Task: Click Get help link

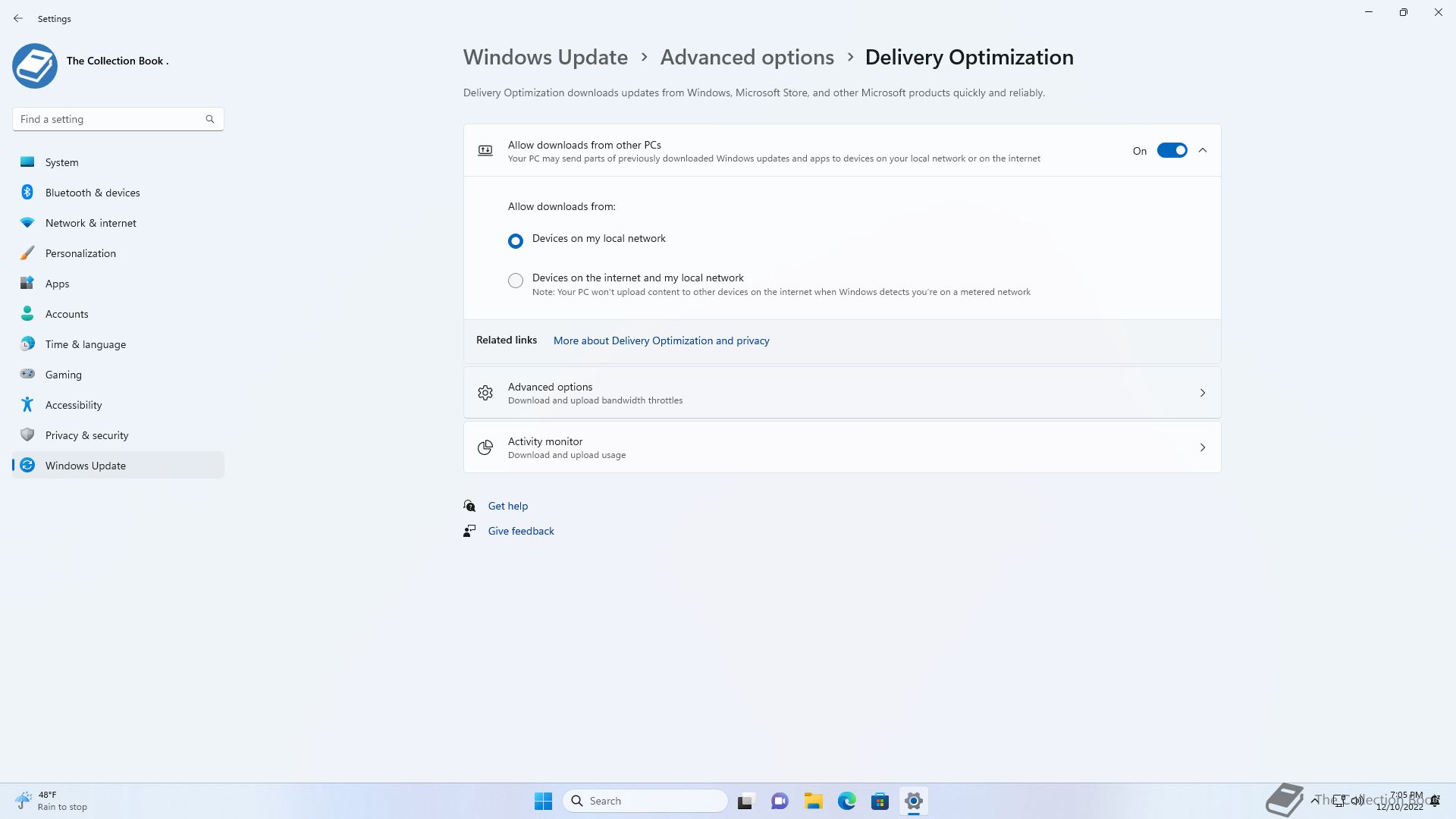Action: coord(508,506)
